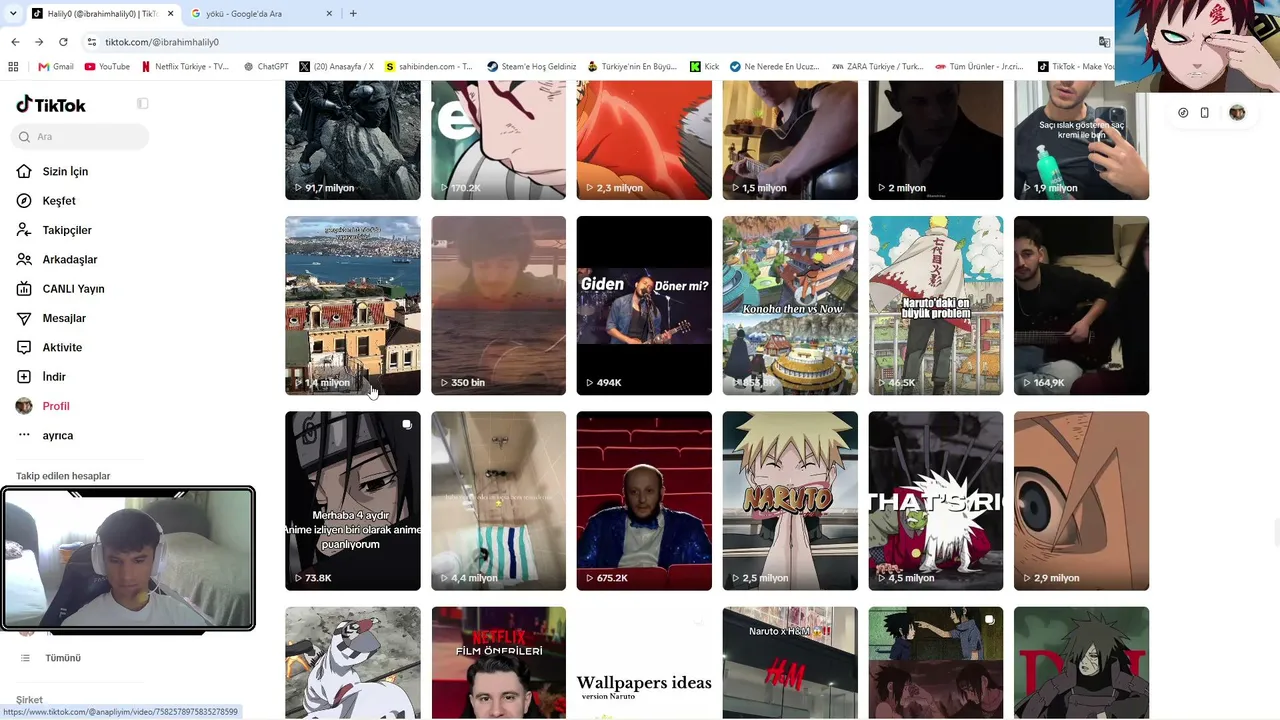Click the browser forward arrow
Screen dimensions: 1280x720
pyautogui.click(x=39, y=42)
